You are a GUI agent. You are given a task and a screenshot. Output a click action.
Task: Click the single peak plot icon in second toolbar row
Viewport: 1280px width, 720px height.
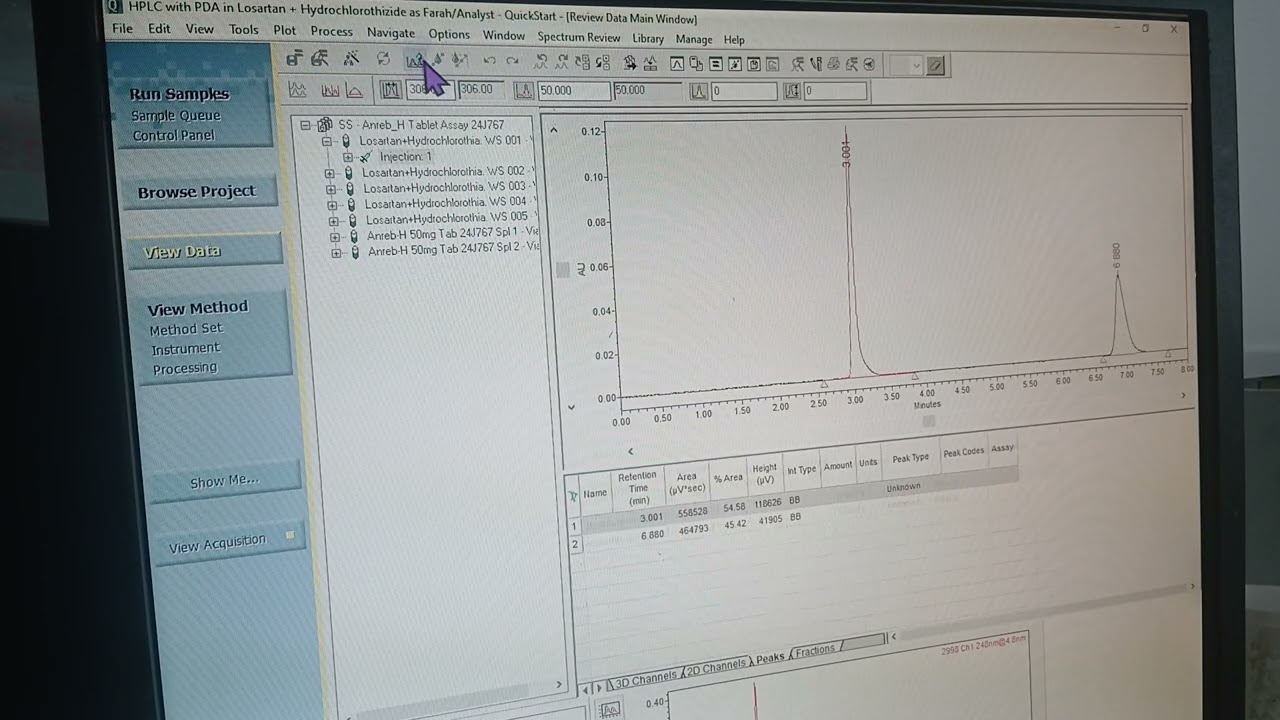click(x=354, y=90)
